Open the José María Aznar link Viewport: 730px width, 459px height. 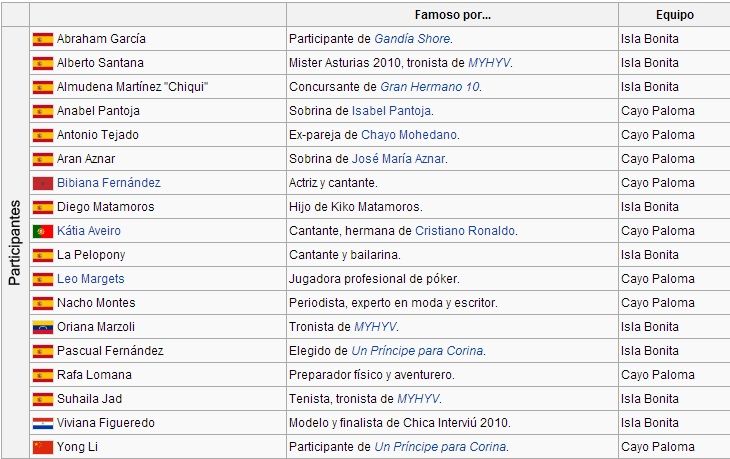[x=398, y=159]
